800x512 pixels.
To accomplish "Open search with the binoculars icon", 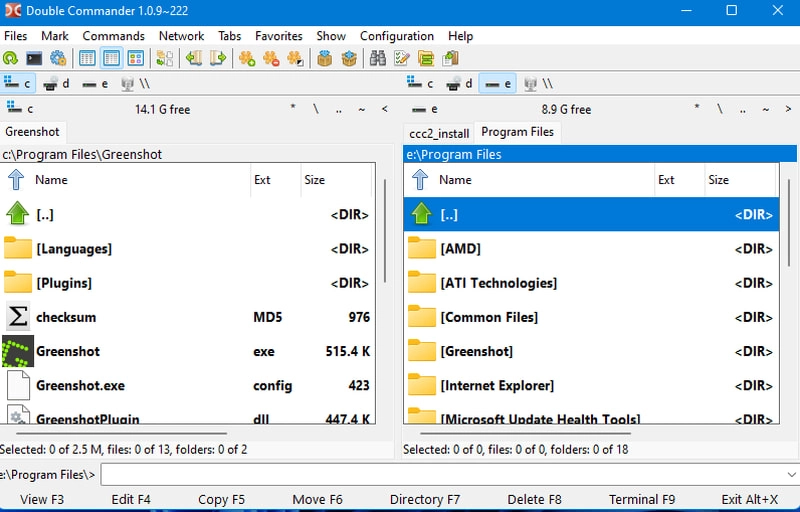I will pyautogui.click(x=378, y=59).
